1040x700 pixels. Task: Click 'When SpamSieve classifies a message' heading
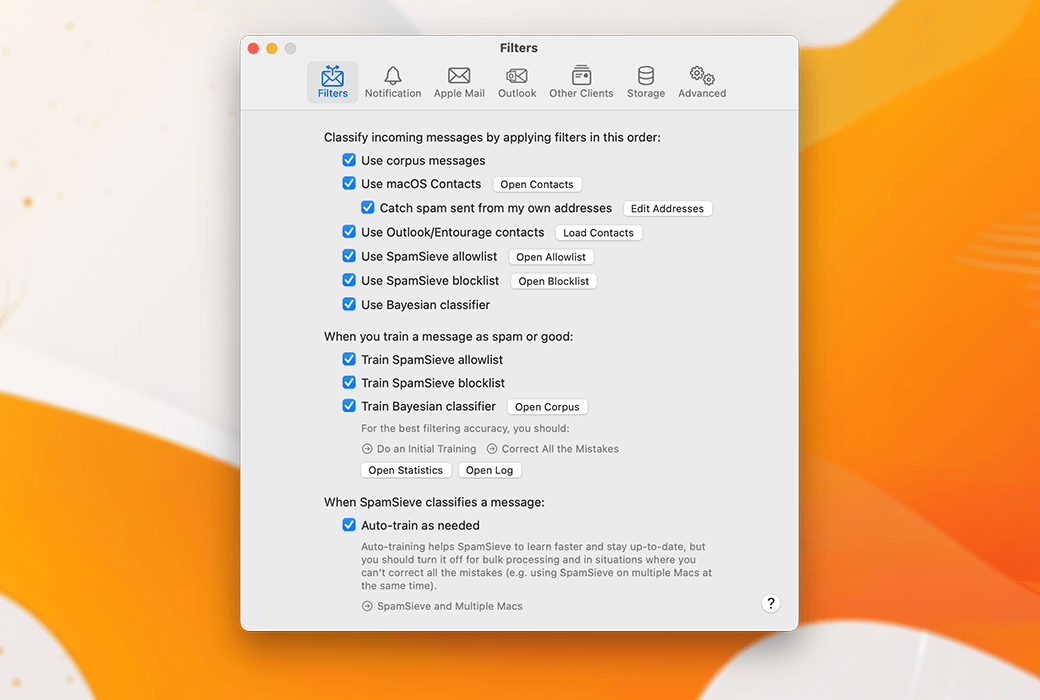click(x=434, y=502)
